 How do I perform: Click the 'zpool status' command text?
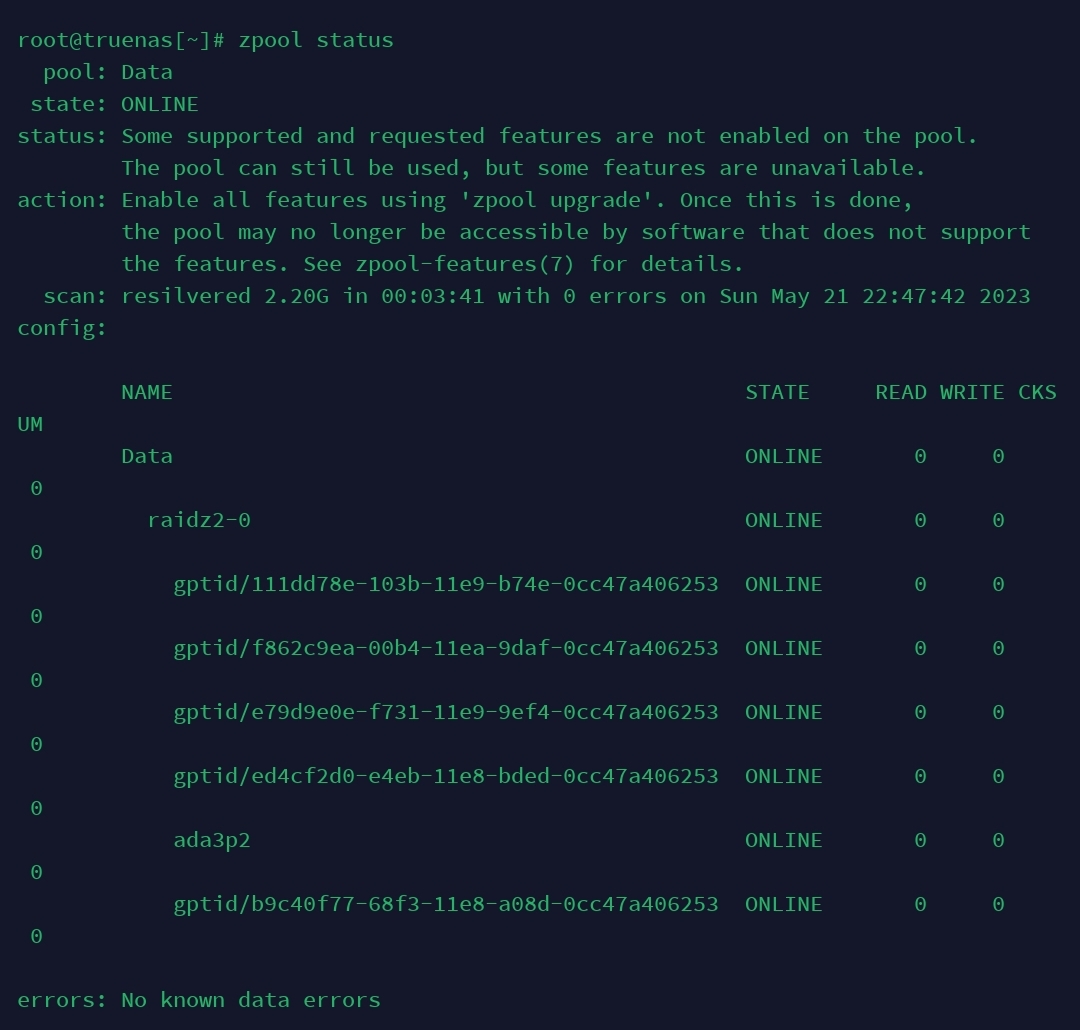tap(316, 40)
